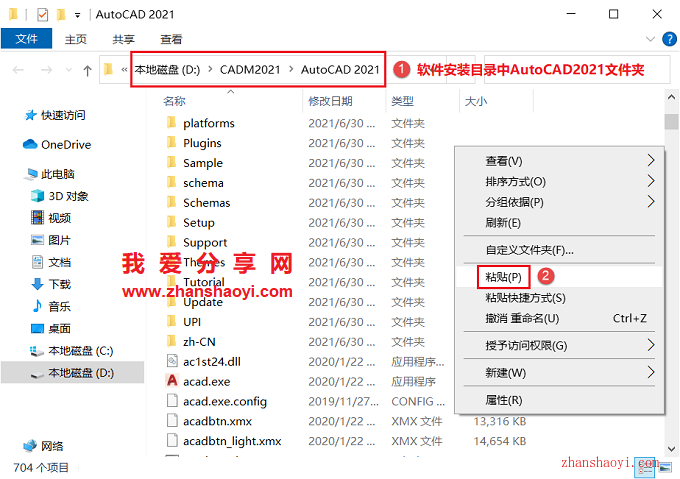
Task: Choose 属性(R) from context menu
Action: (x=559, y=400)
